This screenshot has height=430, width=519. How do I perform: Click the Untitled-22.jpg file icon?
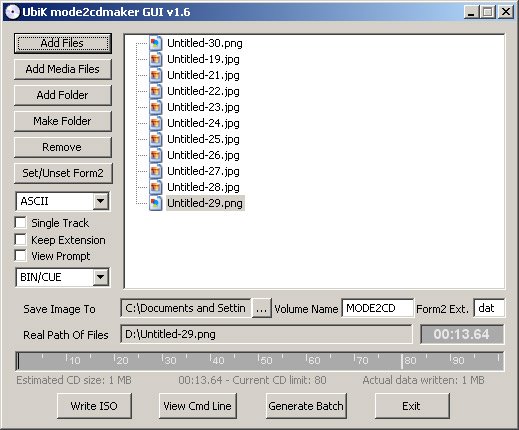[x=155, y=91]
